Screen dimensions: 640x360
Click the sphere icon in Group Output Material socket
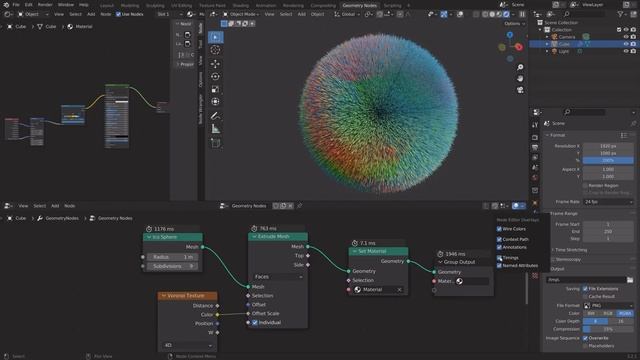pos(459,281)
